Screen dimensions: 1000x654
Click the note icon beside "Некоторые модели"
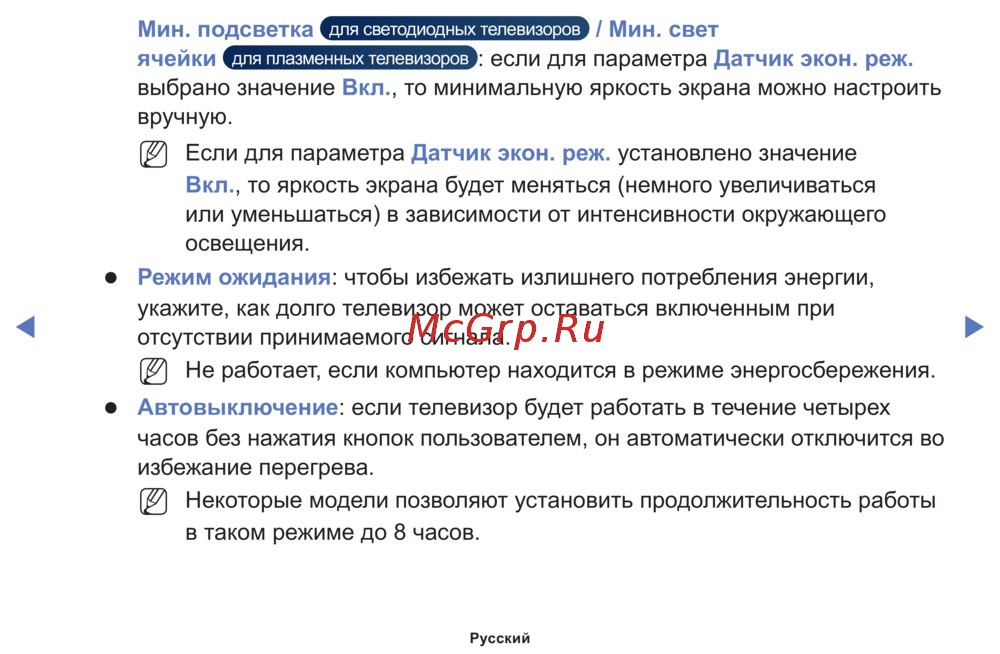154,502
